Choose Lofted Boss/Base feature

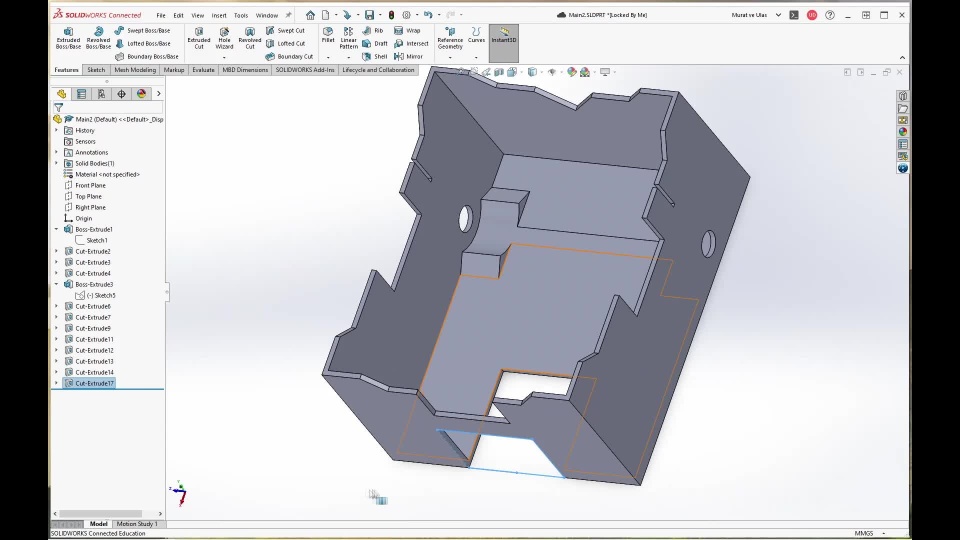[142, 43]
